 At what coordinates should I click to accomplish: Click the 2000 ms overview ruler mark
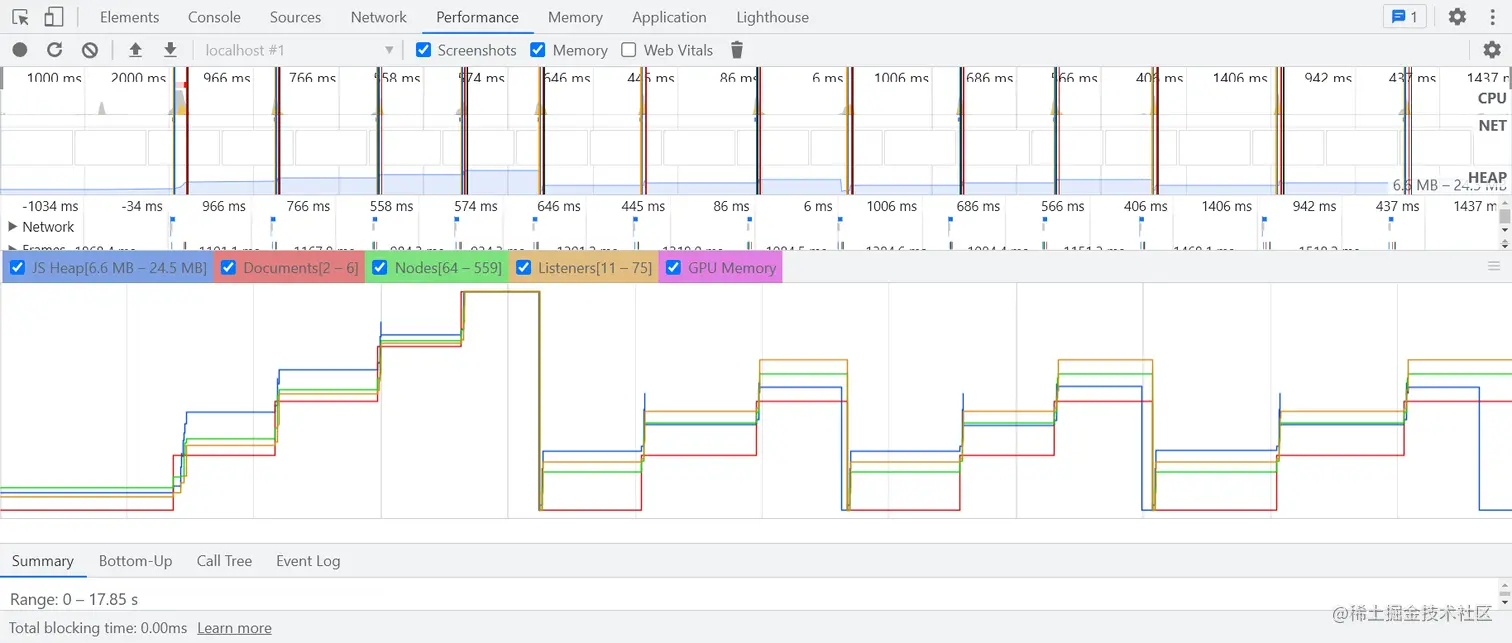tap(139, 77)
